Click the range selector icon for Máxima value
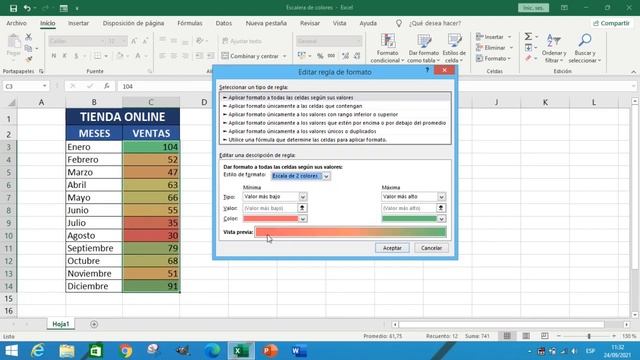The height and width of the screenshot is (360, 640). (x=441, y=208)
